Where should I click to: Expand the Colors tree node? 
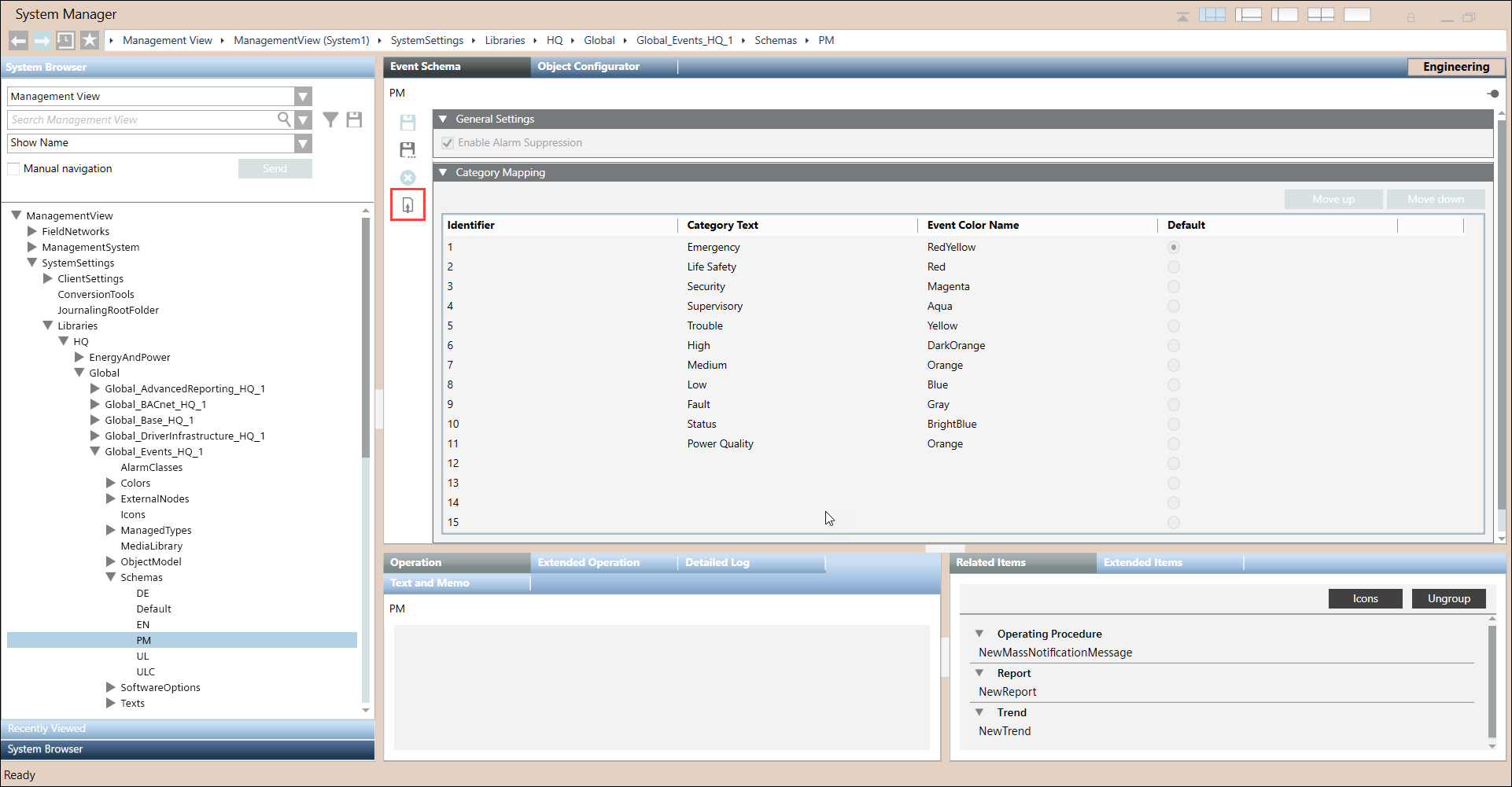[x=111, y=484]
